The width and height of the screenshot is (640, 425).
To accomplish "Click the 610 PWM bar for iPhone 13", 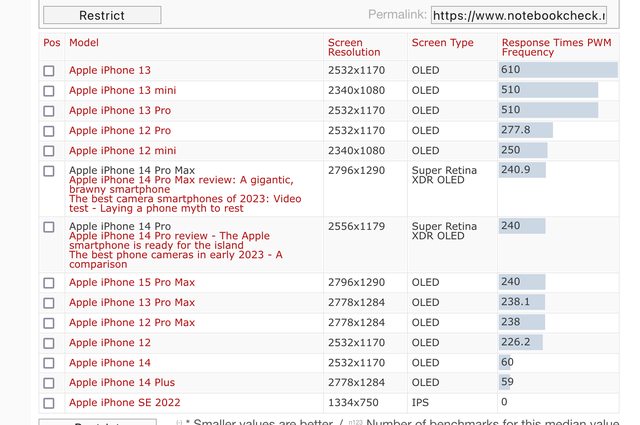I will [x=558, y=70].
